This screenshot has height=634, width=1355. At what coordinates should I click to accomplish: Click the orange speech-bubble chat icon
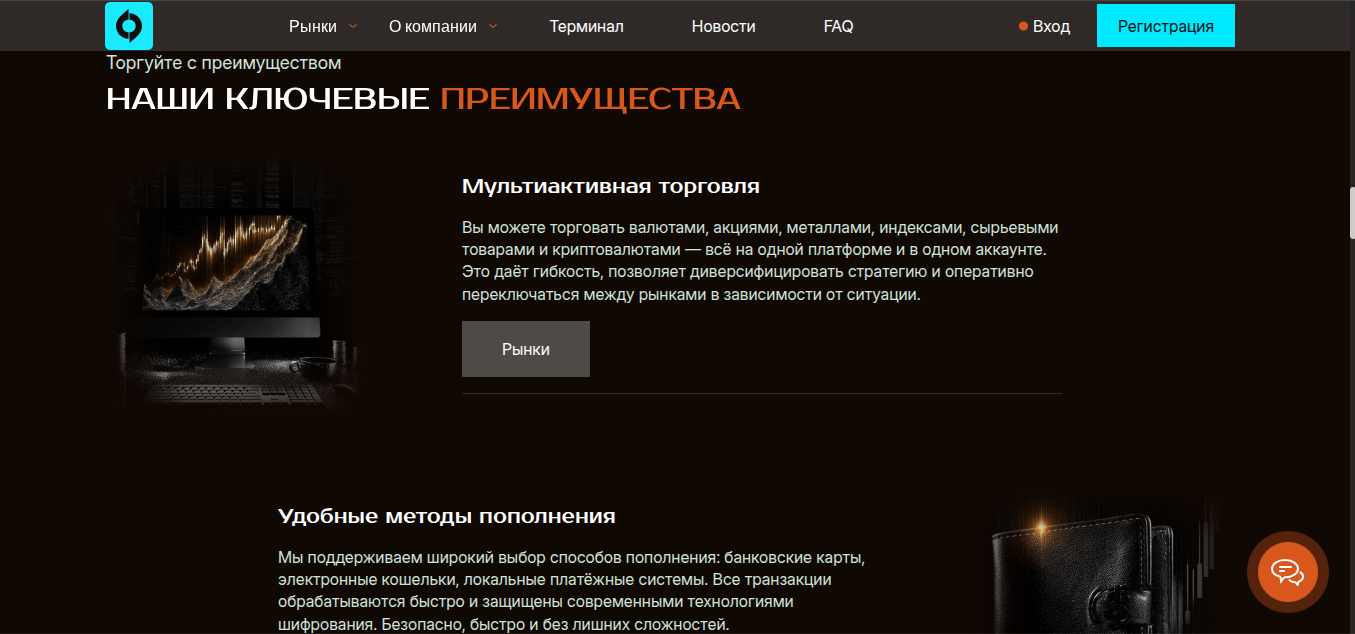click(x=1287, y=572)
